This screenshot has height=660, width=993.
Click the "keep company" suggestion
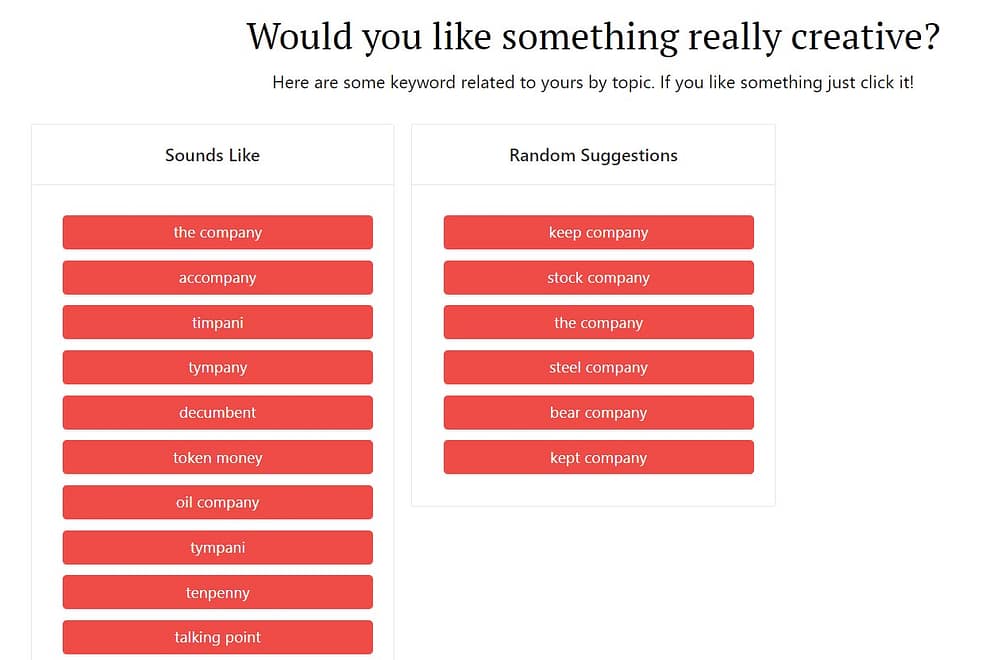(x=598, y=232)
